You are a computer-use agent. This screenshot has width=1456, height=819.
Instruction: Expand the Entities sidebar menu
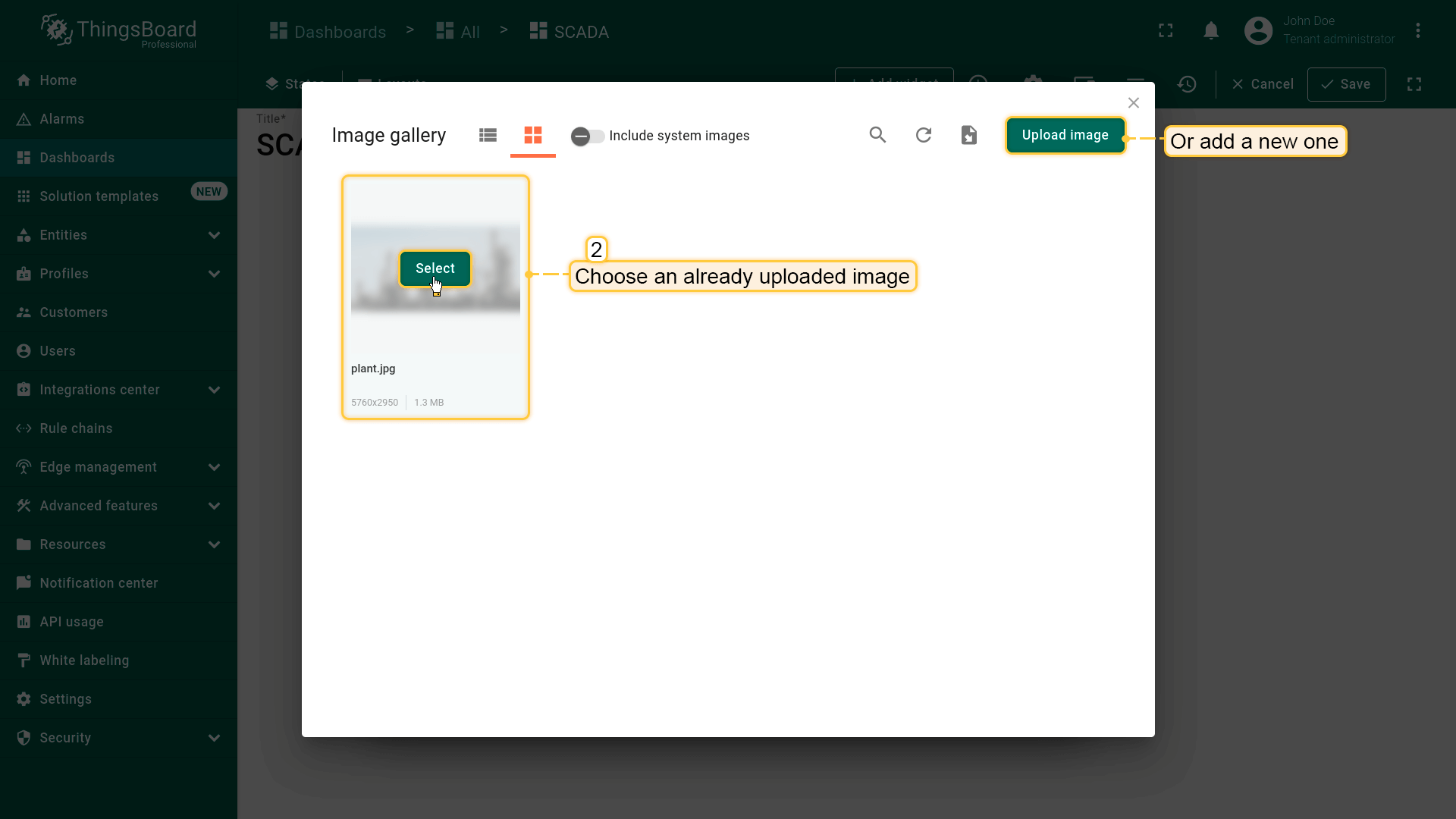click(214, 235)
